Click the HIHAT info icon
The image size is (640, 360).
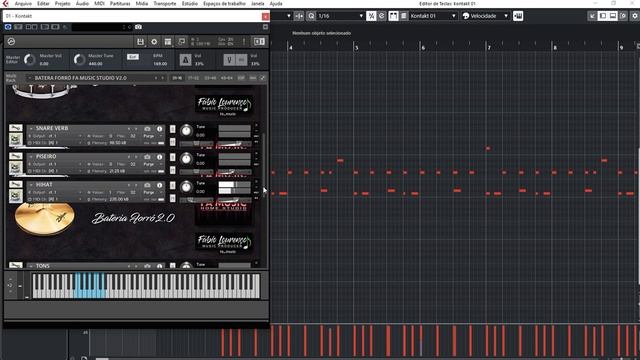tap(160, 185)
